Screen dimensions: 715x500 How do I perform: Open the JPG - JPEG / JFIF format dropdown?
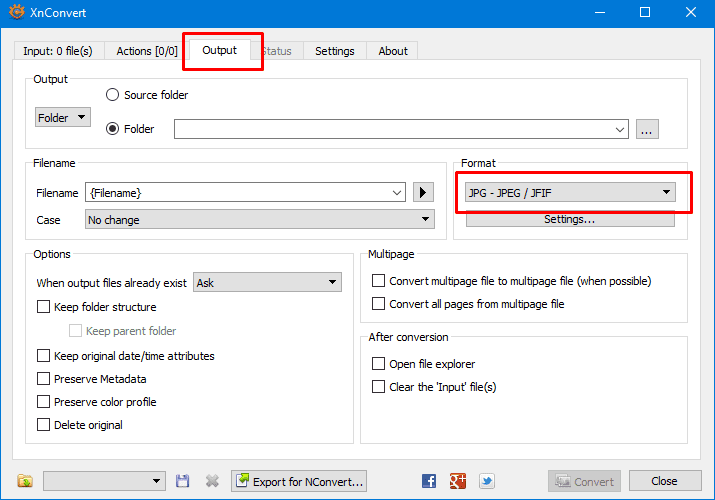pos(570,192)
